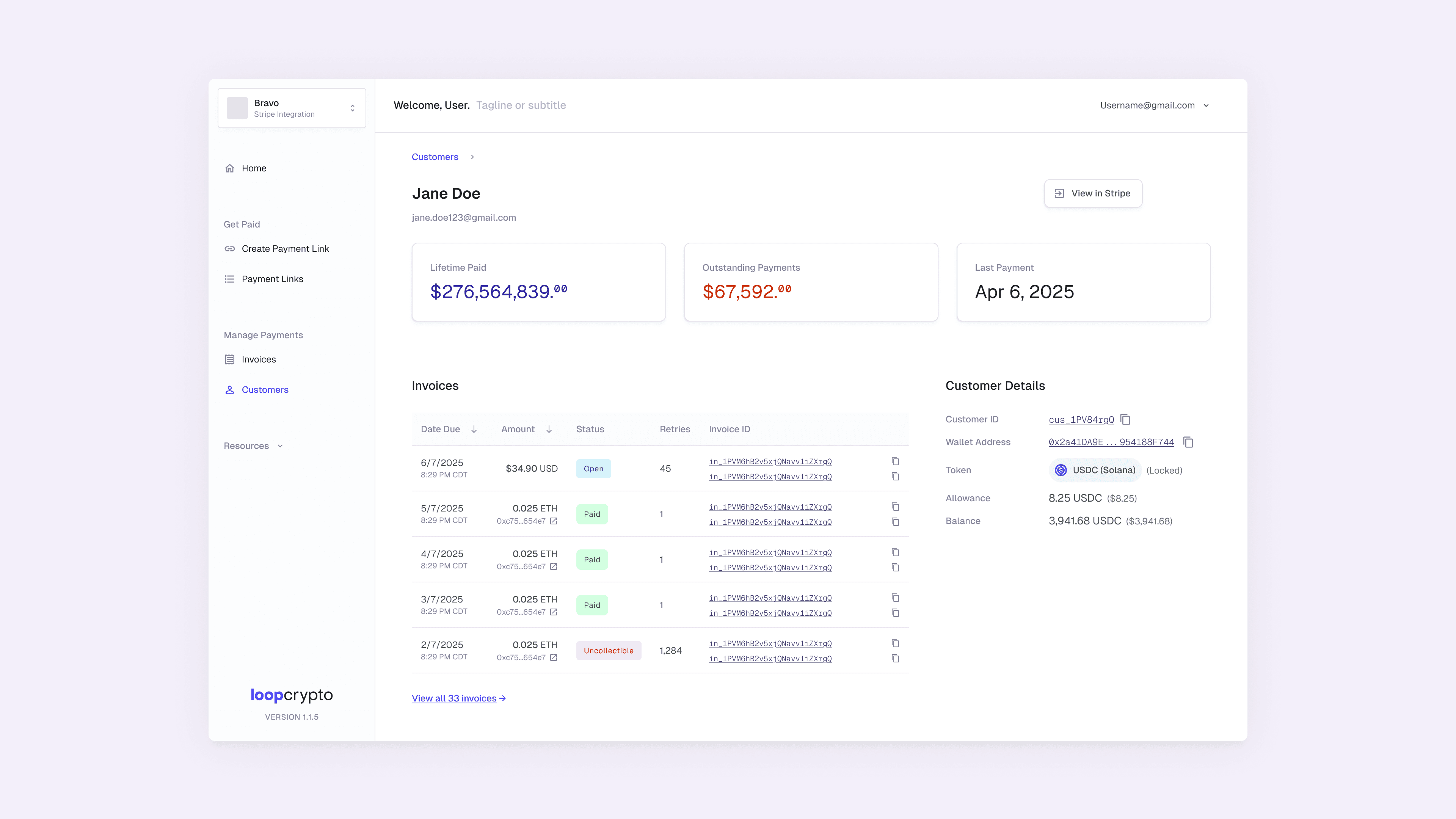Copy second invoice ID of 2/7/2025 row
The height and width of the screenshot is (819, 1456).
[895, 659]
